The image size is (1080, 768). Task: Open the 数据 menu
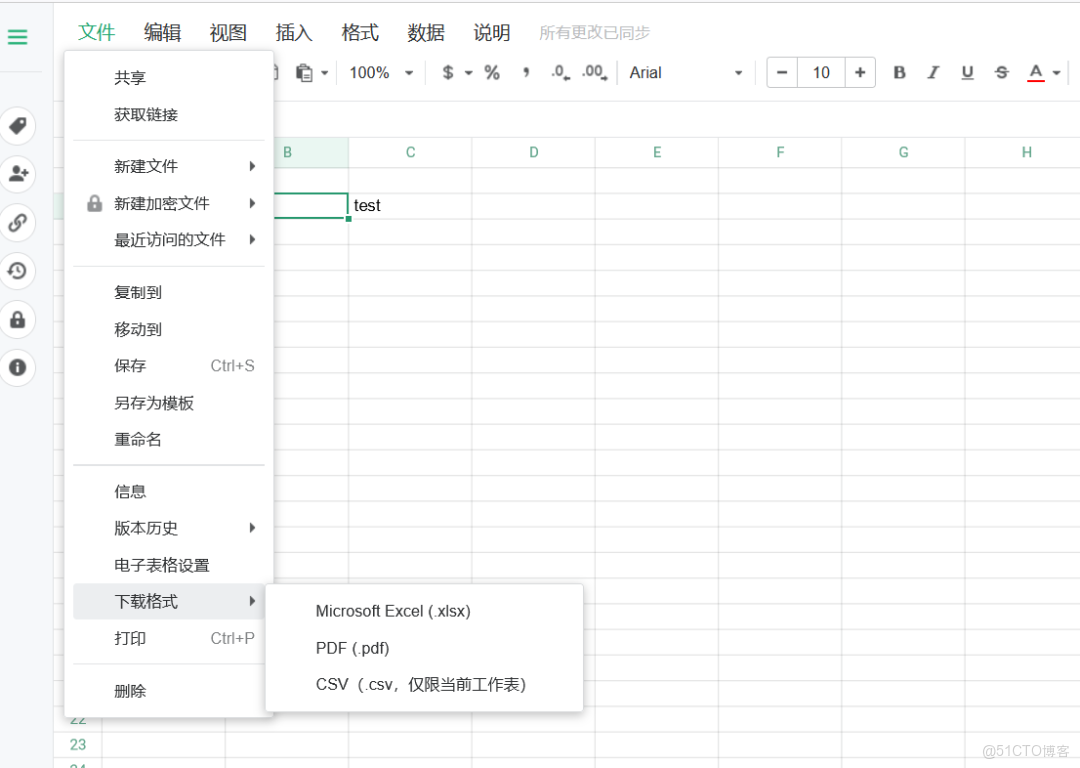pyautogui.click(x=426, y=32)
